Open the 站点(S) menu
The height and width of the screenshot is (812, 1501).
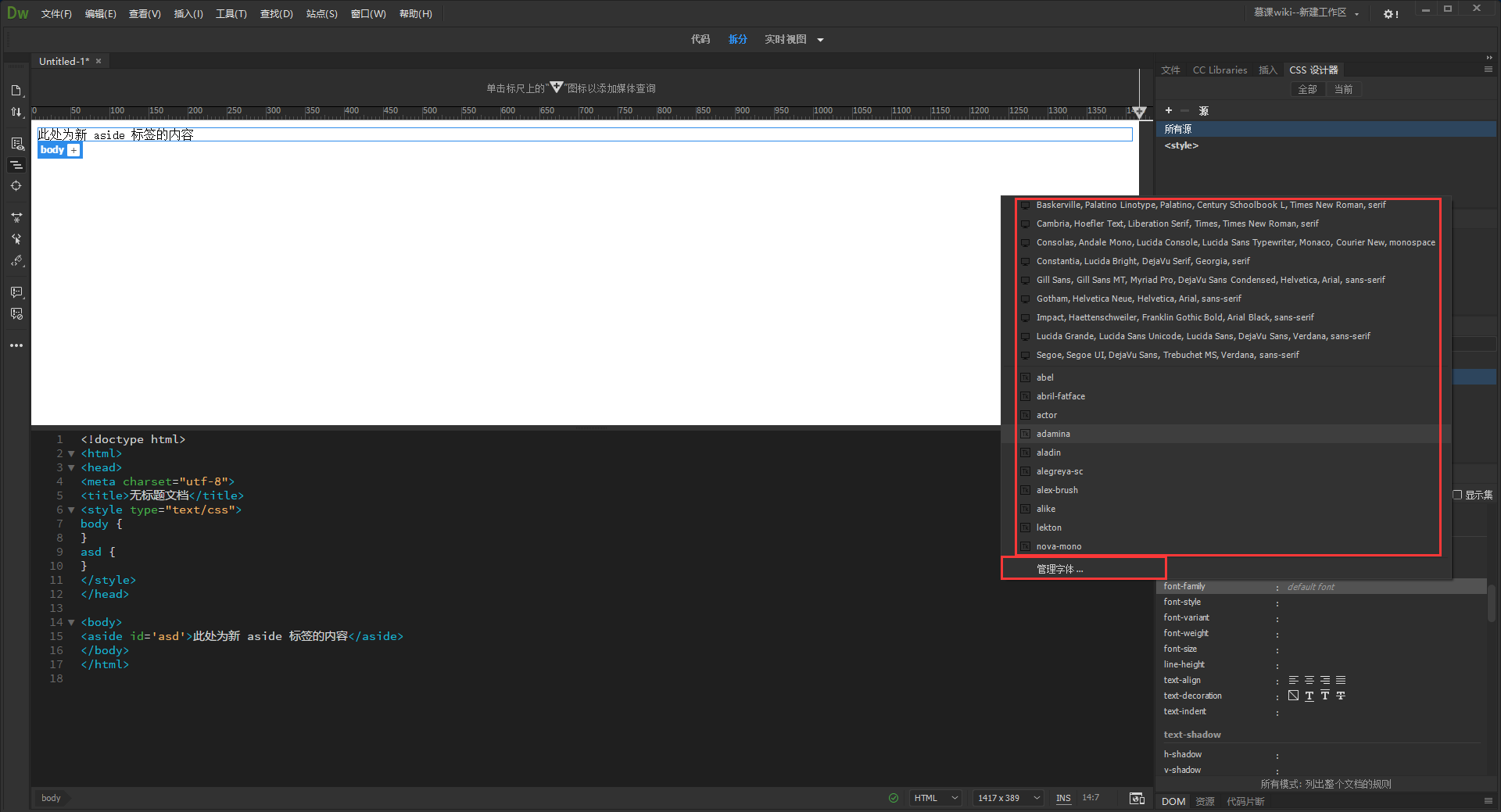[x=321, y=14]
